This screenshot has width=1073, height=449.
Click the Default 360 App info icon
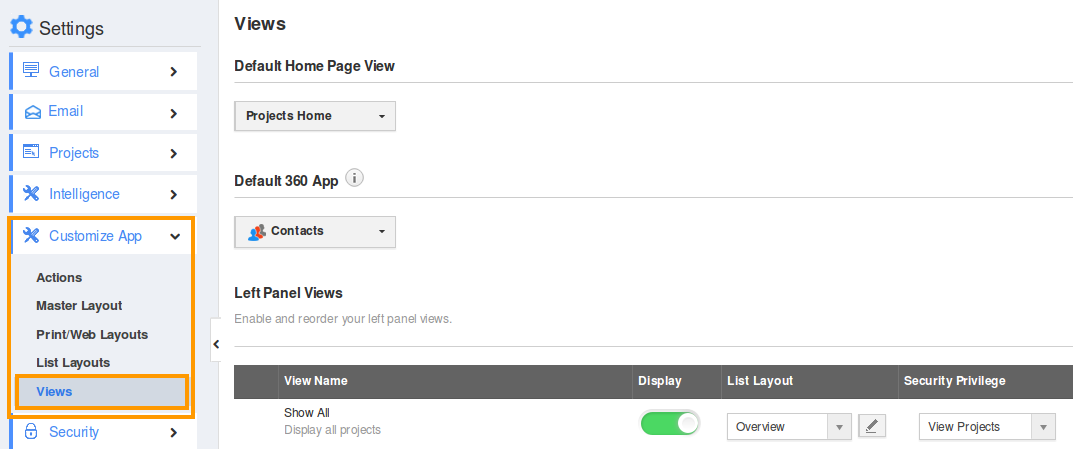click(x=354, y=178)
